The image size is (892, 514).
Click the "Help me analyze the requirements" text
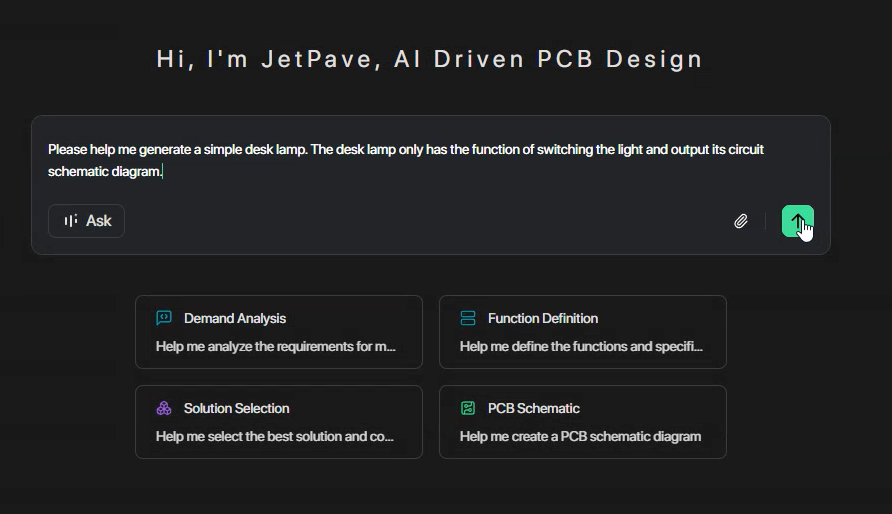click(275, 347)
